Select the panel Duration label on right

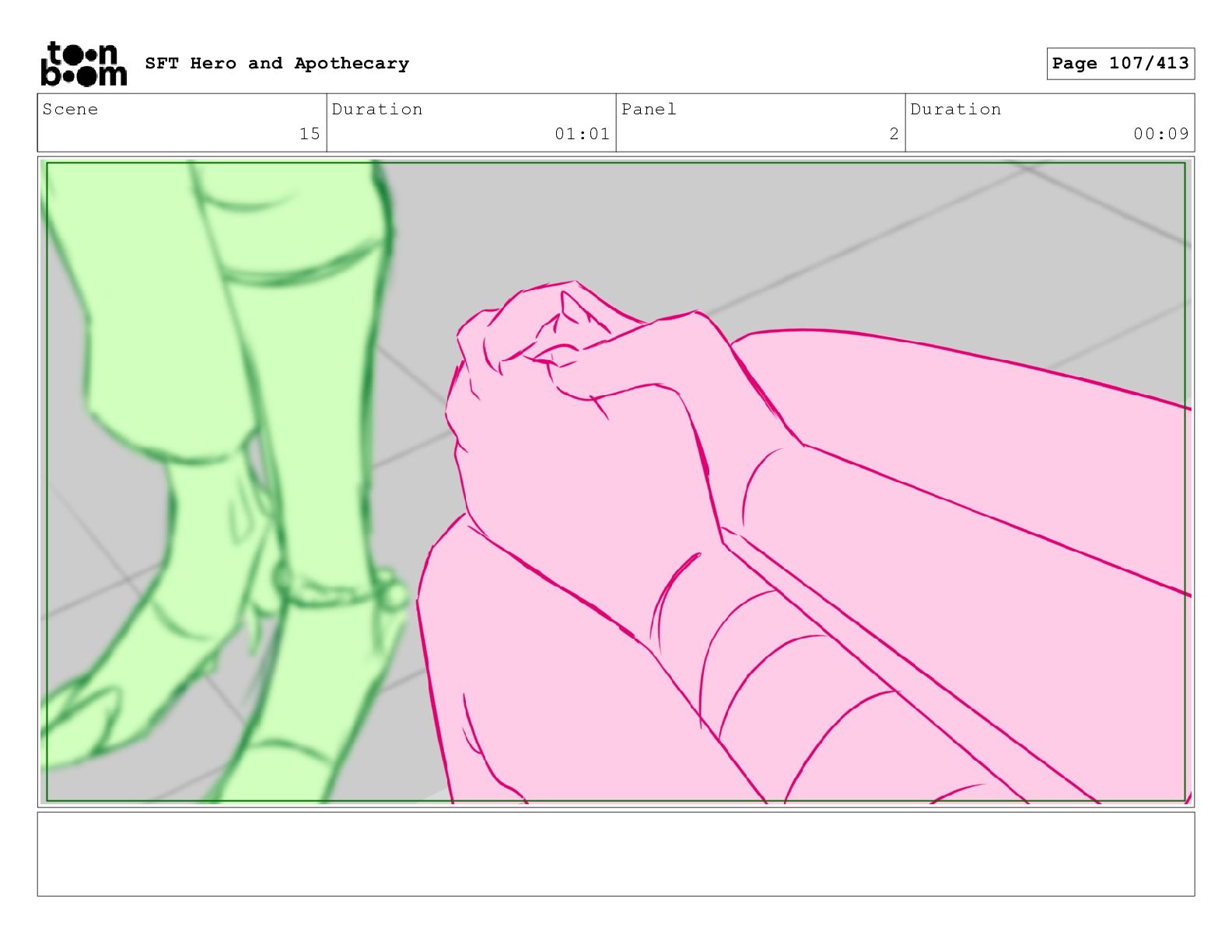(956, 109)
